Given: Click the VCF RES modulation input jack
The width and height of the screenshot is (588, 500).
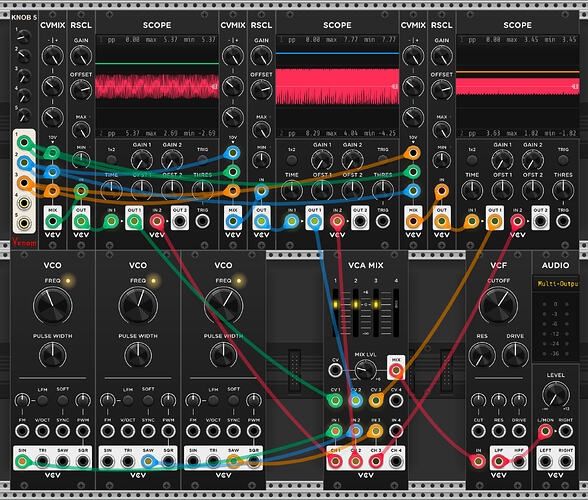Looking at the screenshot, I should tap(498, 431).
